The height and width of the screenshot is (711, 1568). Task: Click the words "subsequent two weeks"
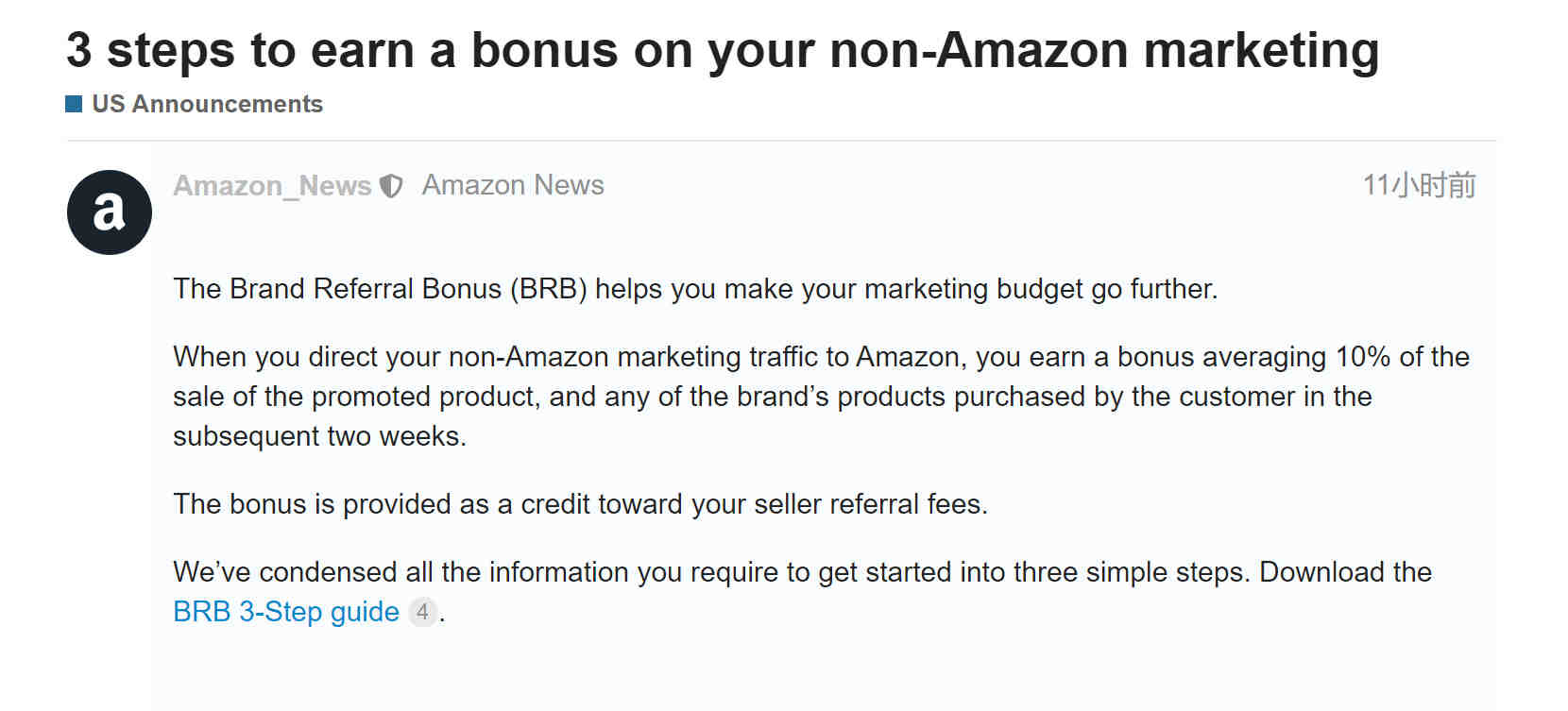317,436
